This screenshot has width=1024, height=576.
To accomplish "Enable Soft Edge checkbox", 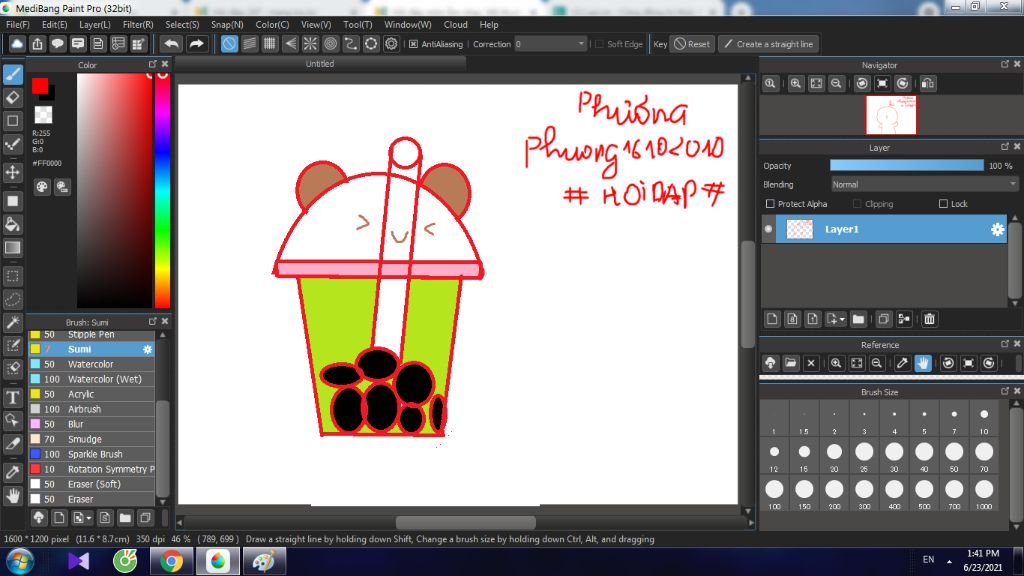I will click(x=599, y=44).
